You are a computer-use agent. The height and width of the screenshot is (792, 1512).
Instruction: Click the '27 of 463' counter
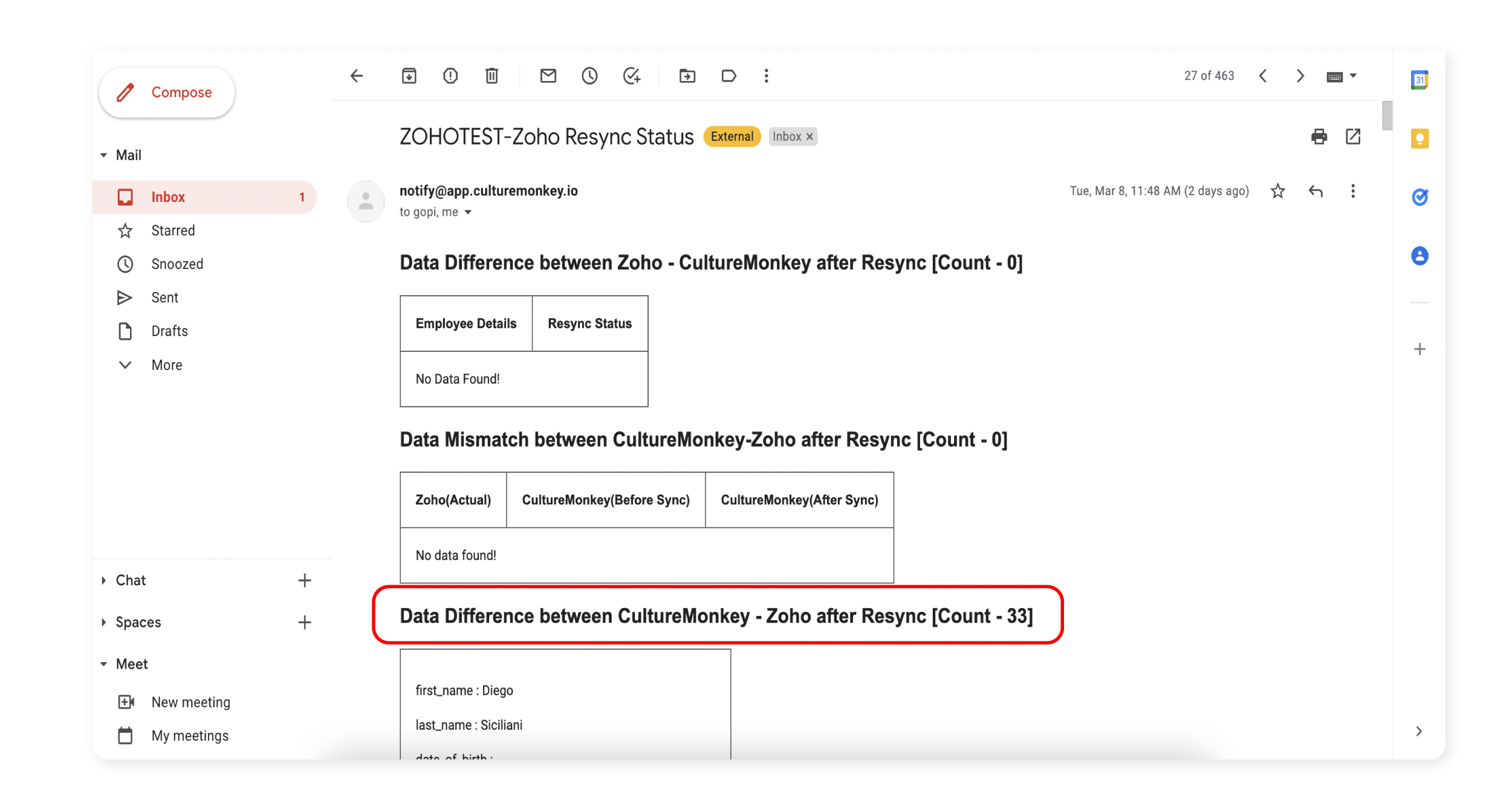click(1209, 76)
